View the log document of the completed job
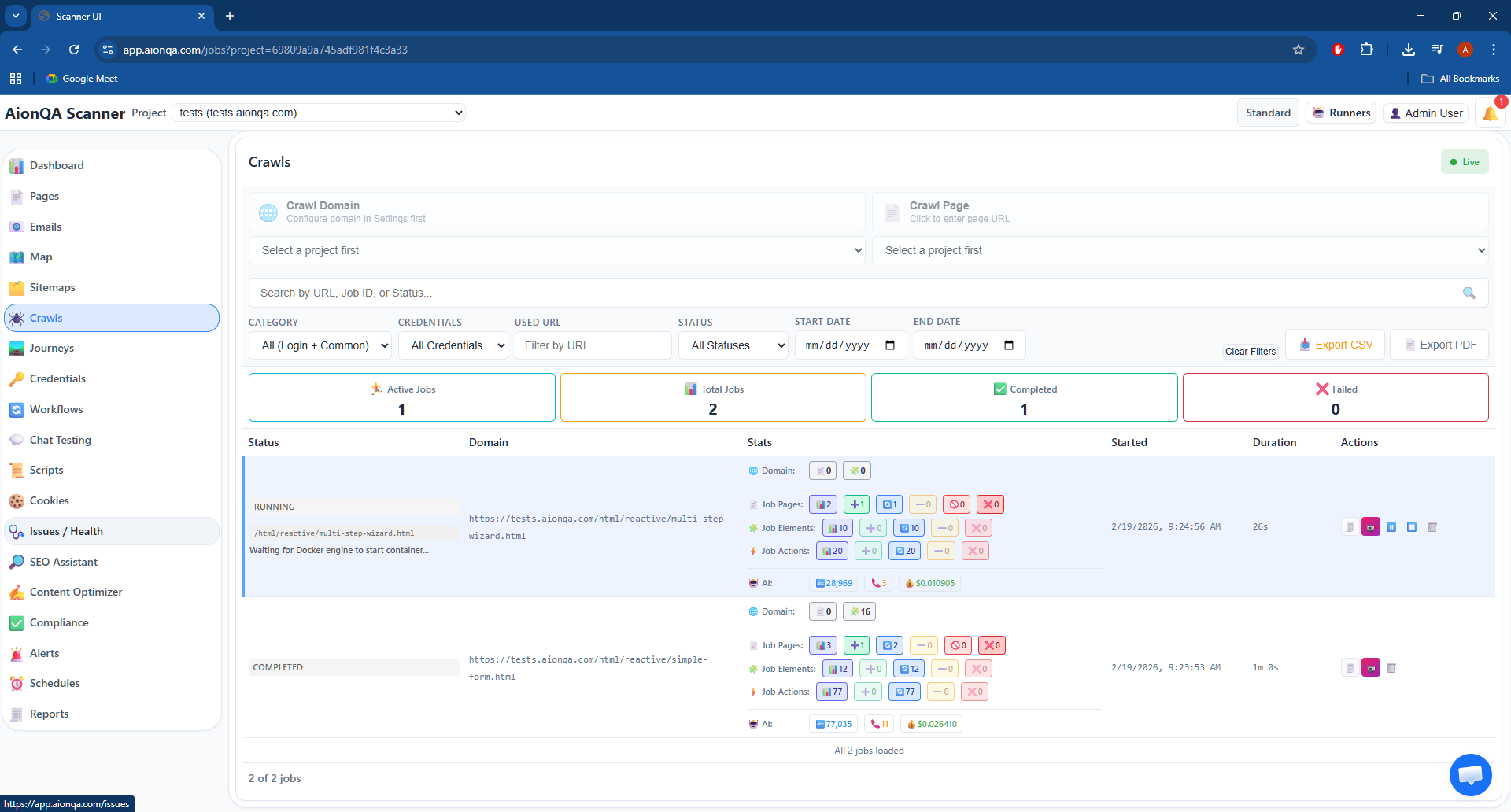The image size is (1511, 812). tap(1350, 668)
